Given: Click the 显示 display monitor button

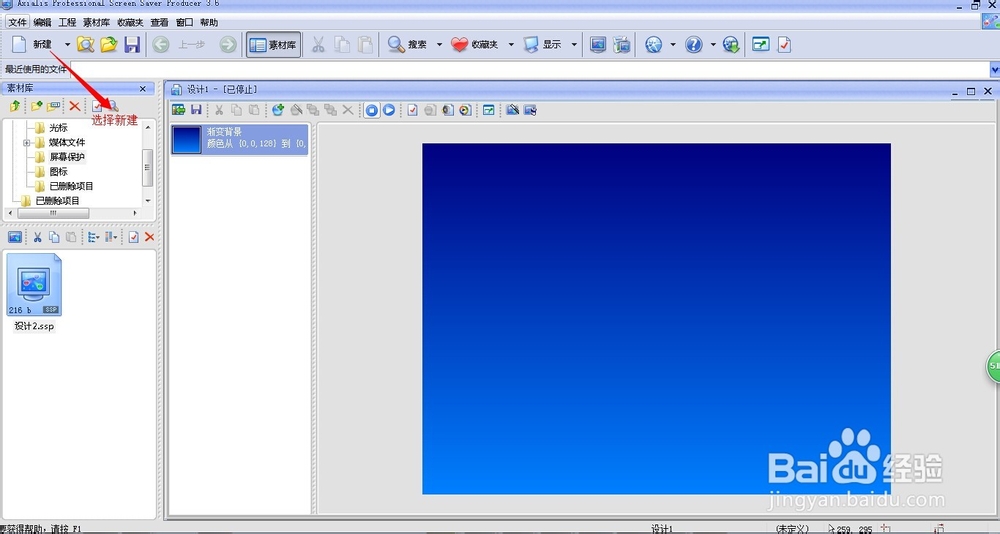Looking at the screenshot, I should tap(543, 45).
